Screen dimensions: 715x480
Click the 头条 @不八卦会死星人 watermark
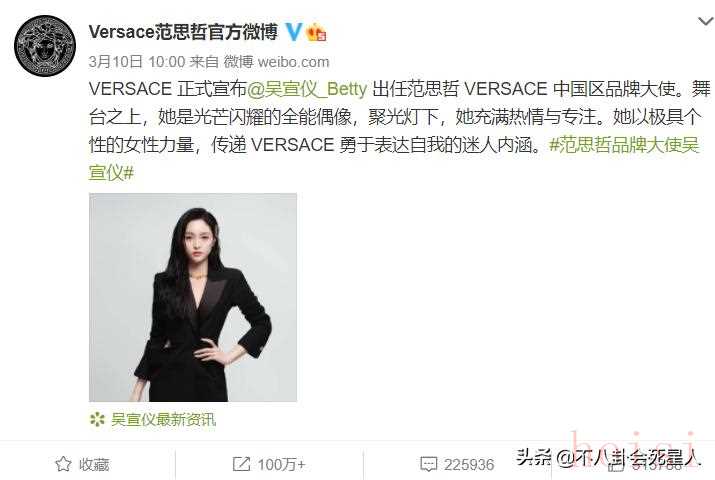point(608,457)
